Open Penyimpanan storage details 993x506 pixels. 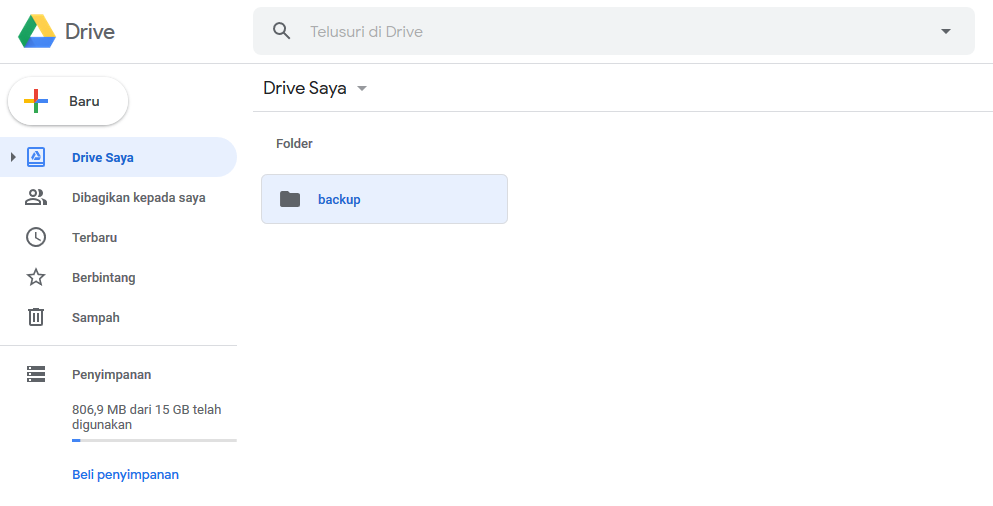pos(111,374)
